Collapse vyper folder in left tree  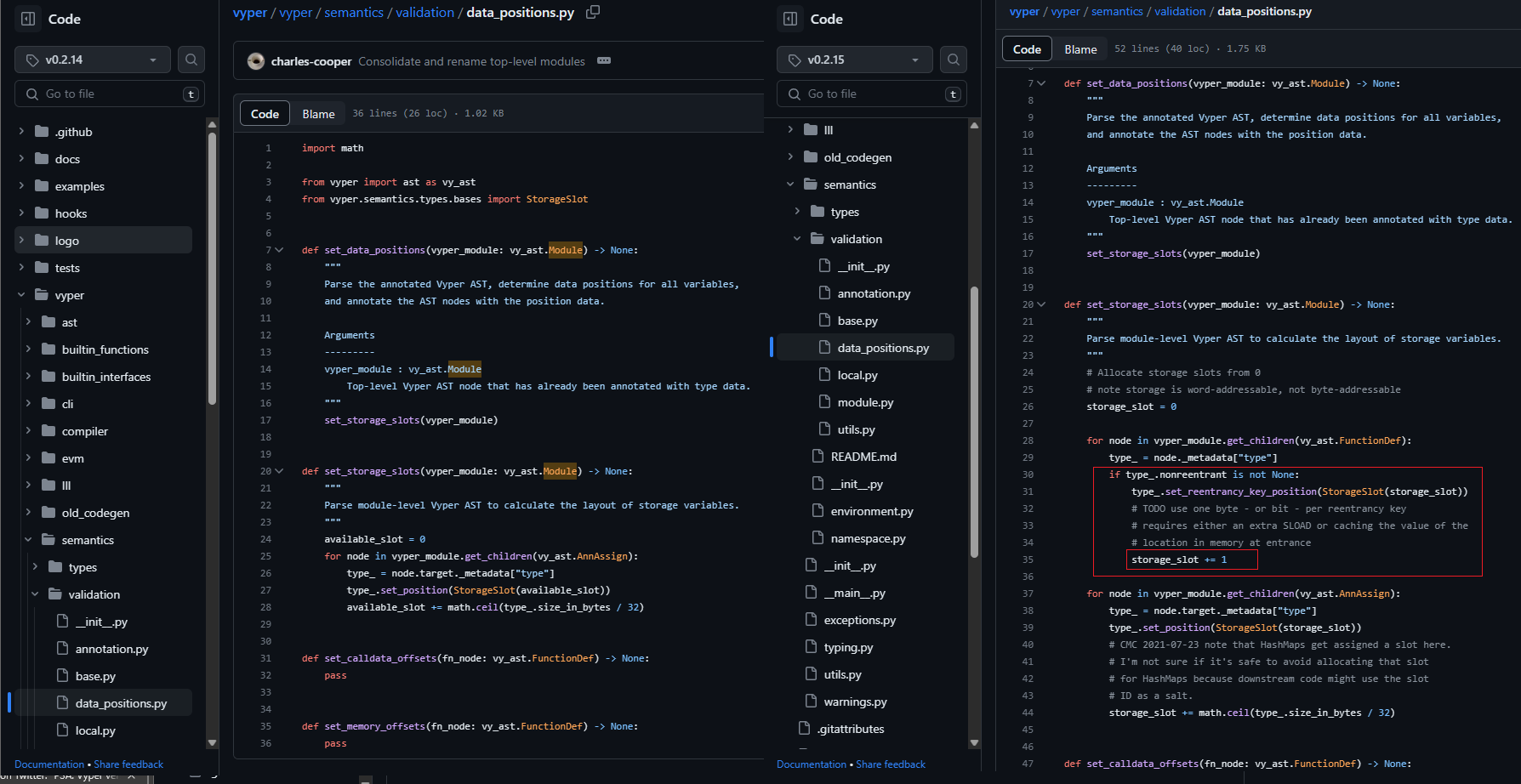pos(21,295)
